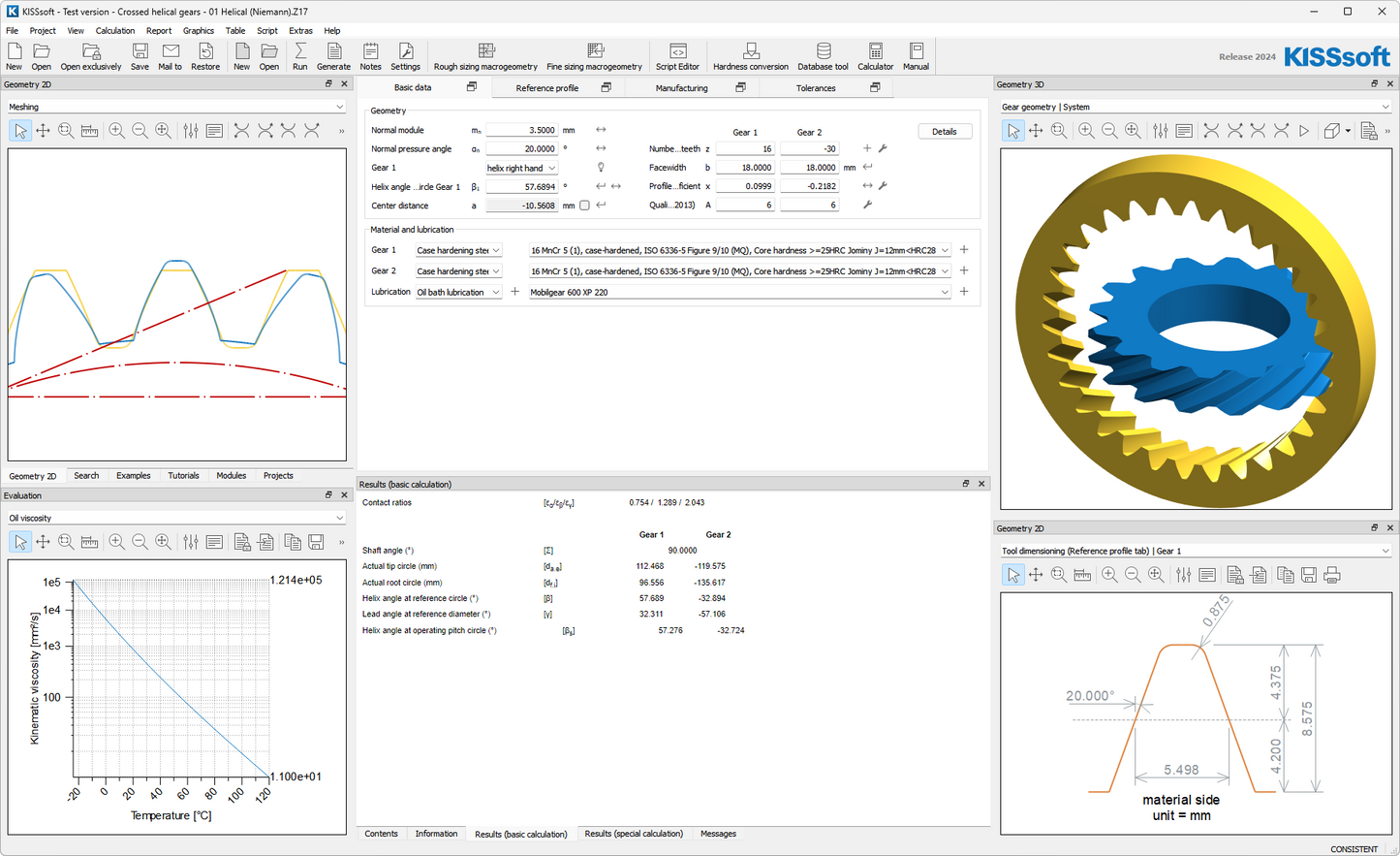1400x856 pixels.
Task: Expand the Gear geometry | System dropdown
Action: coord(1196,107)
